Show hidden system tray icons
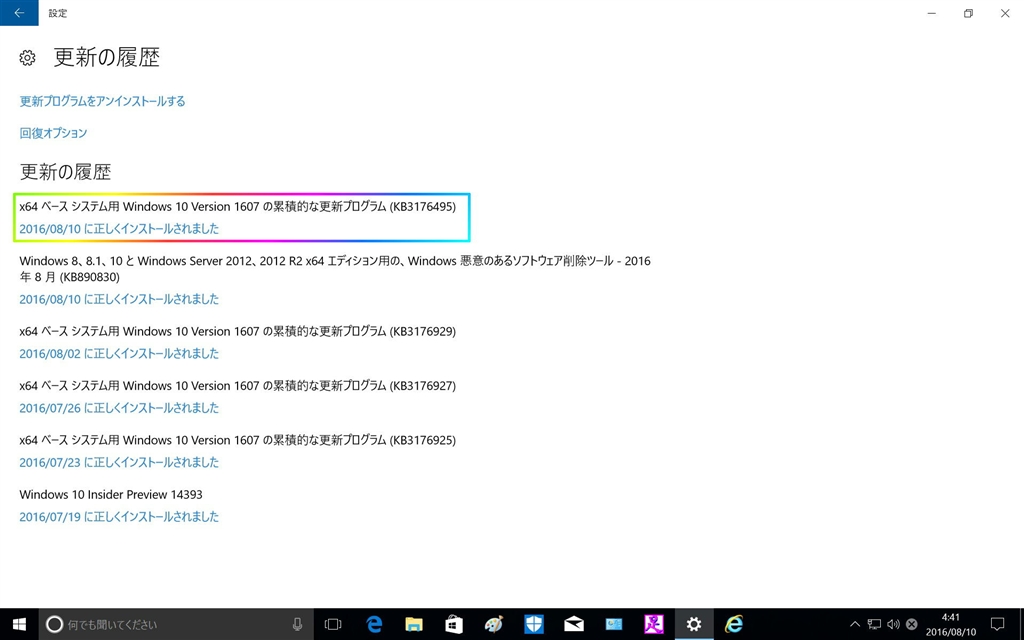The width and height of the screenshot is (1024, 640). pyautogui.click(x=855, y=624)
